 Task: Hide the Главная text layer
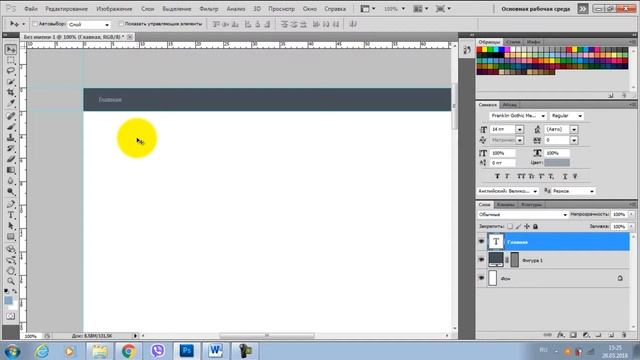(482, 242)
